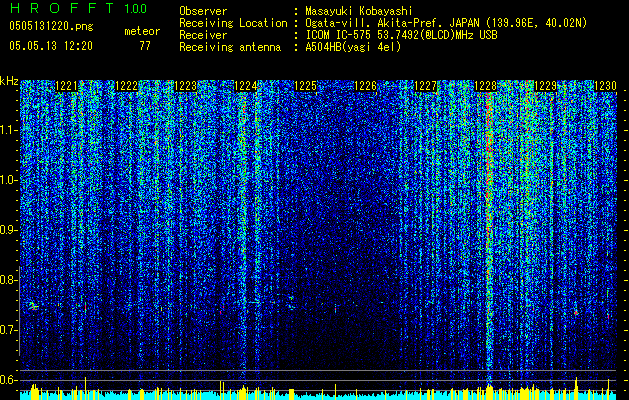Select the filename 0505131220.png

51,26
